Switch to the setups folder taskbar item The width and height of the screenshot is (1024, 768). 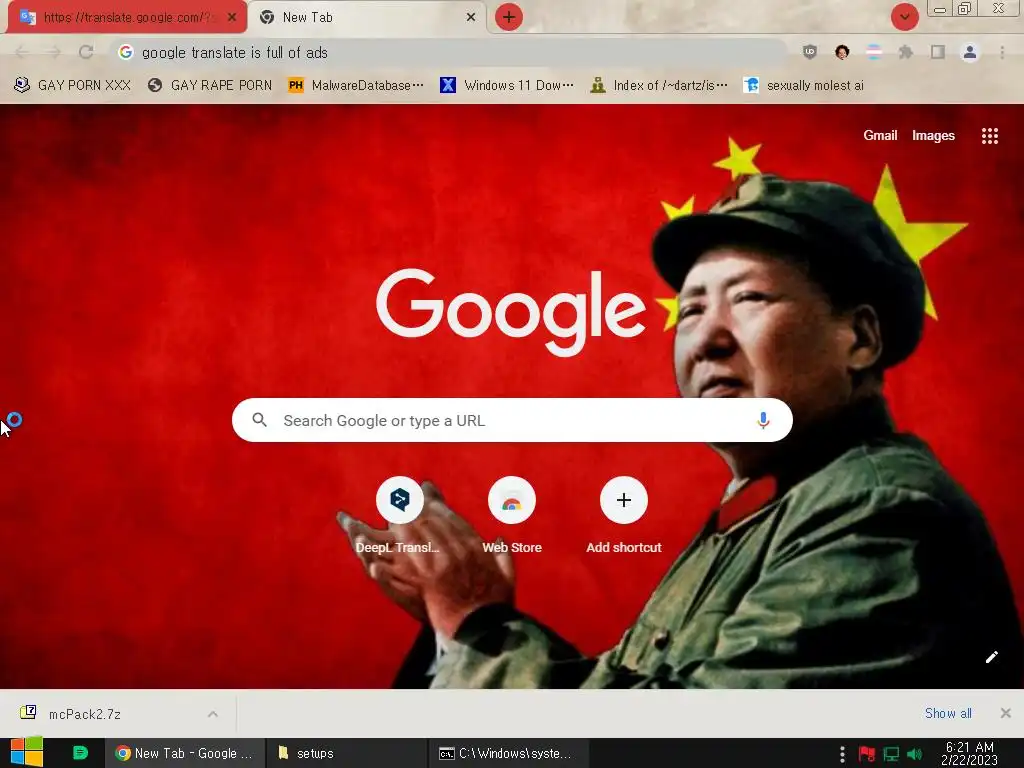[x=346, y=753]
